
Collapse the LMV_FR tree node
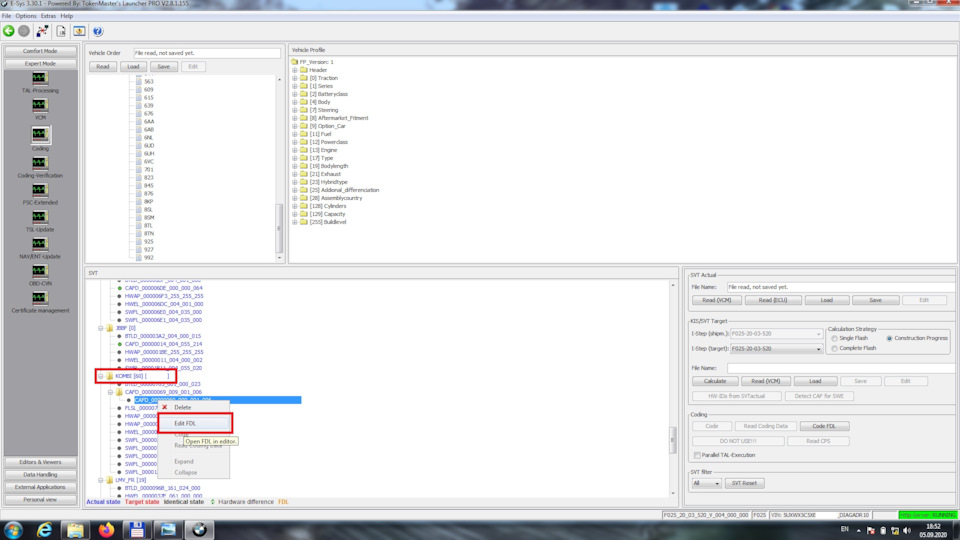click(x=101, y=480)
